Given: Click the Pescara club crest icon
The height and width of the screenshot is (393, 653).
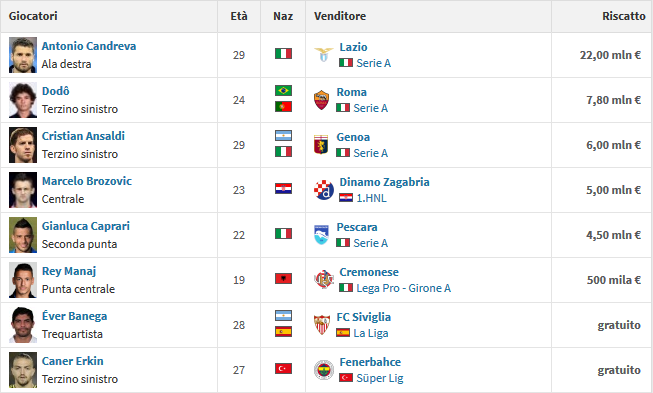Looking at the screenshot, I should [x=321, y=235].
